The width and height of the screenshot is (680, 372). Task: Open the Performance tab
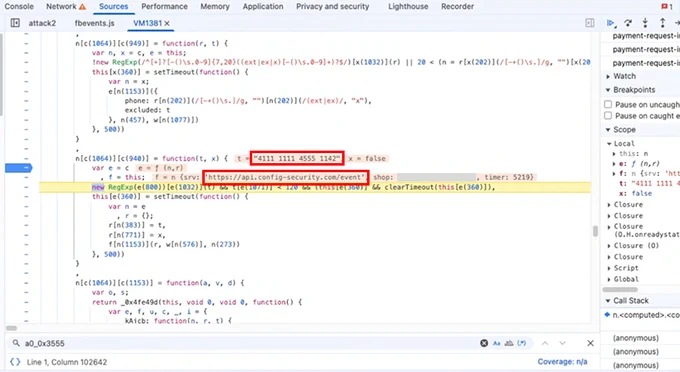click(164, 7)
